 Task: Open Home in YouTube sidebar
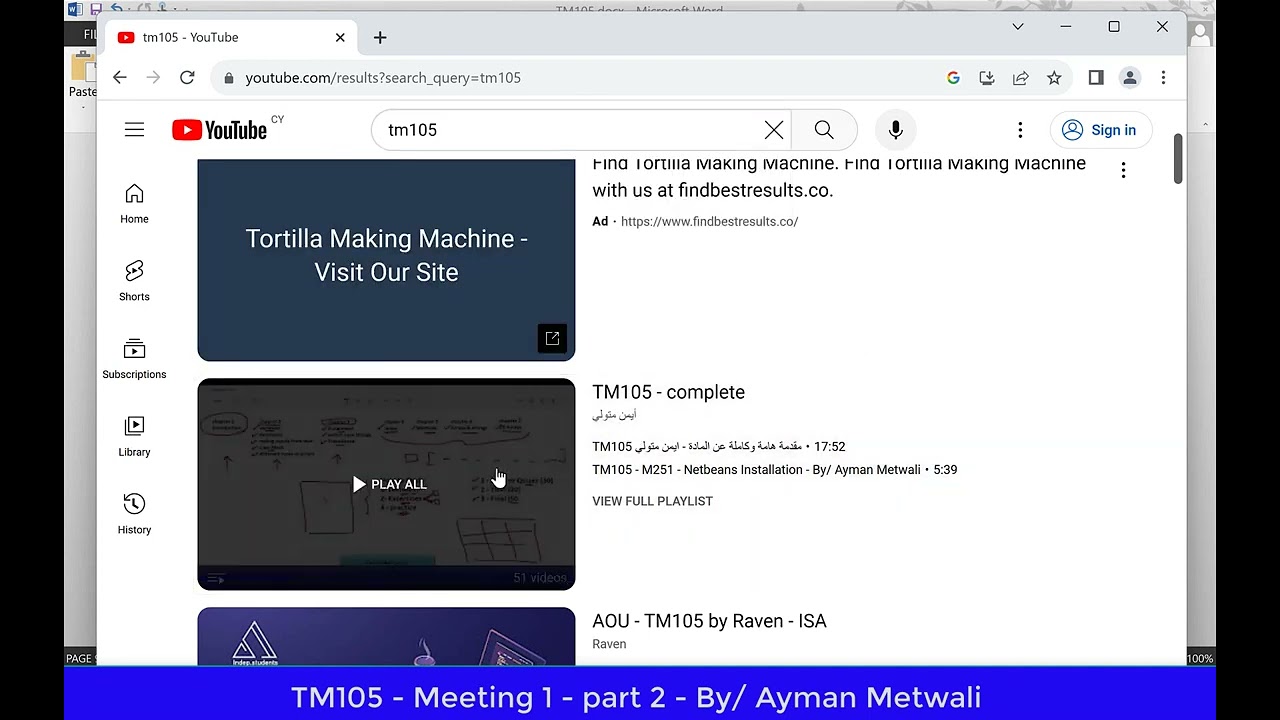coord(134,204)
